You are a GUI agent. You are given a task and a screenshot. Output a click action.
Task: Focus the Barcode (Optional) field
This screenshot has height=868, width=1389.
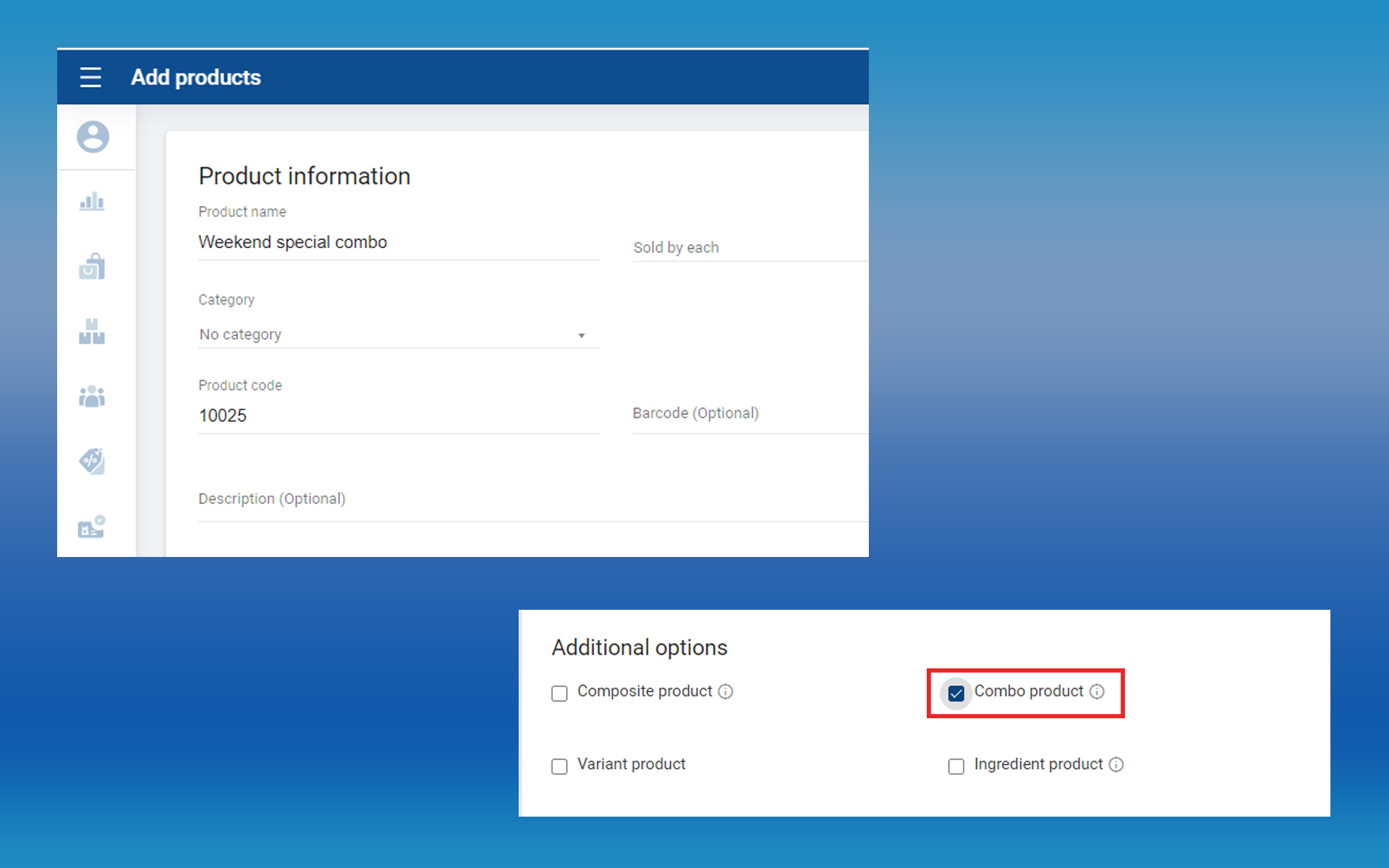[x=749, y=414]
